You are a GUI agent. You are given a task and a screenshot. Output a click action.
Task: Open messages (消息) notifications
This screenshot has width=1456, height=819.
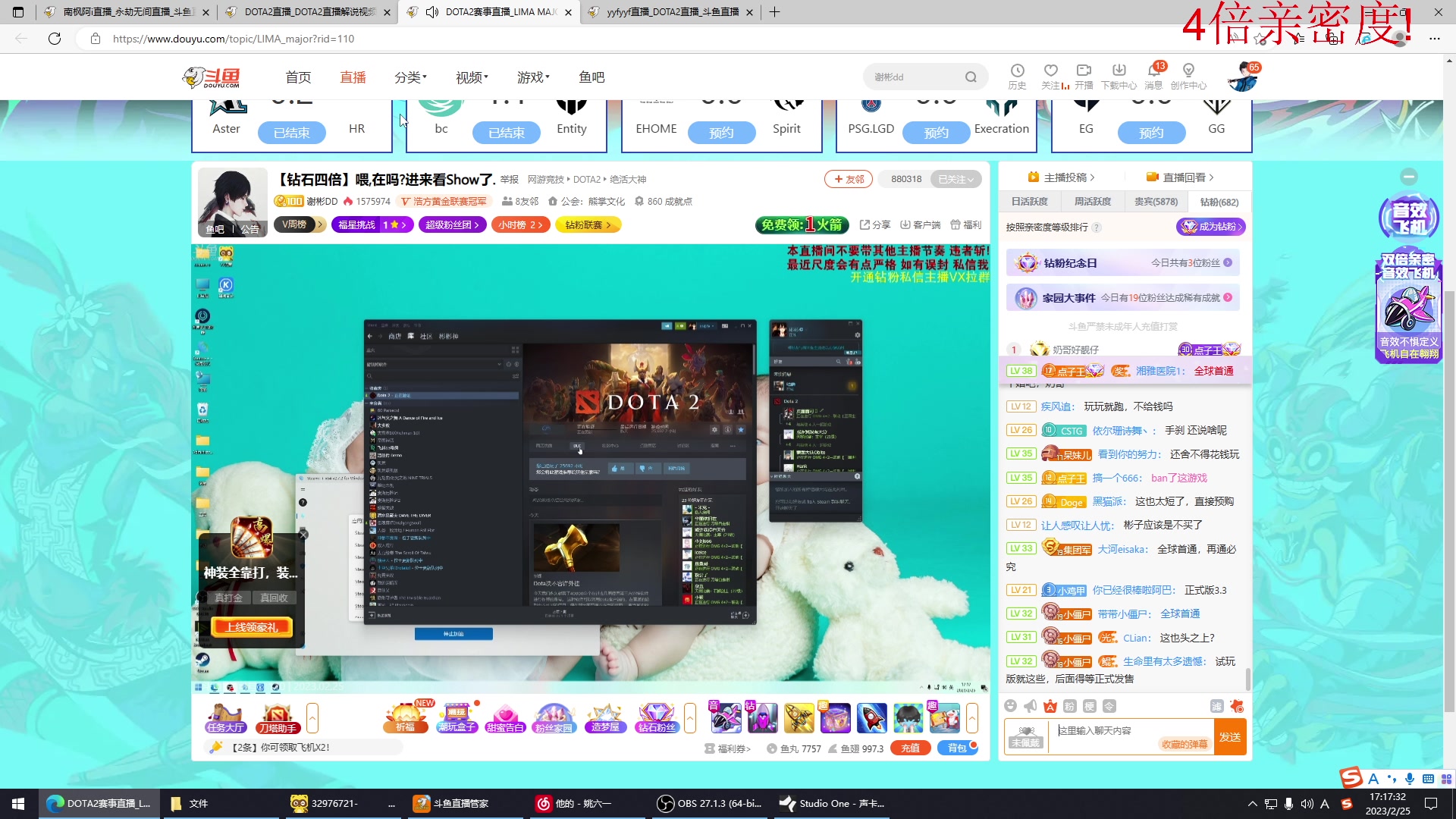pyautogui.click(x=1153, y=77)
